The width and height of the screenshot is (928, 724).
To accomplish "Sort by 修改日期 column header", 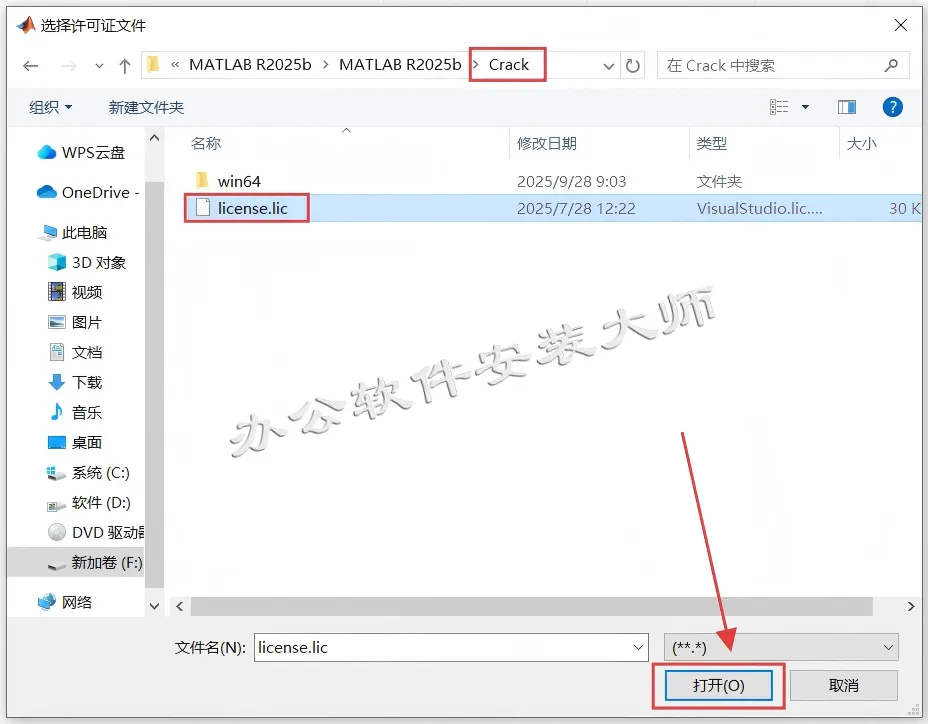I will 547,143.
